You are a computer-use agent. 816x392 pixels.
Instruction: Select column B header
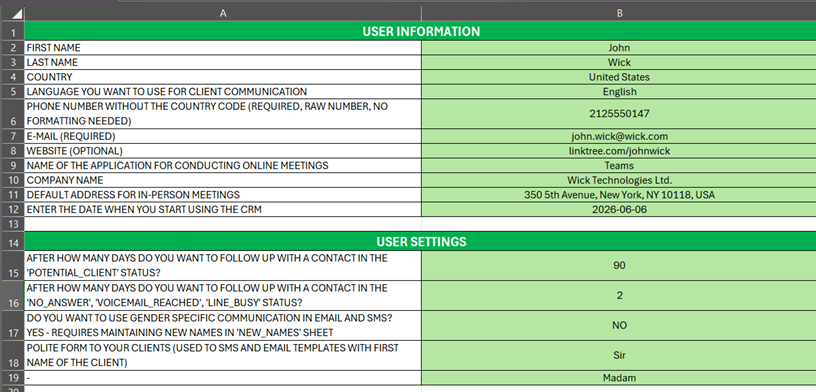tap(619, 14)
